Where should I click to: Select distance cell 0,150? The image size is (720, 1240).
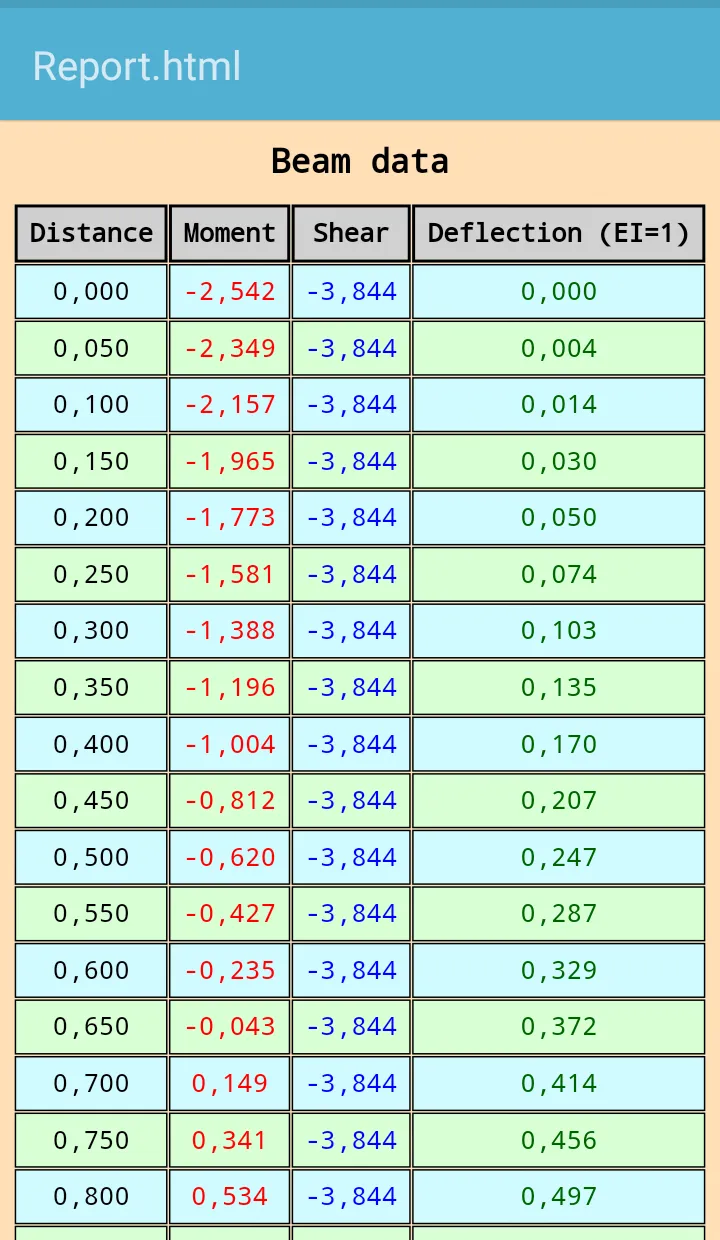click(x=91, y=461)
